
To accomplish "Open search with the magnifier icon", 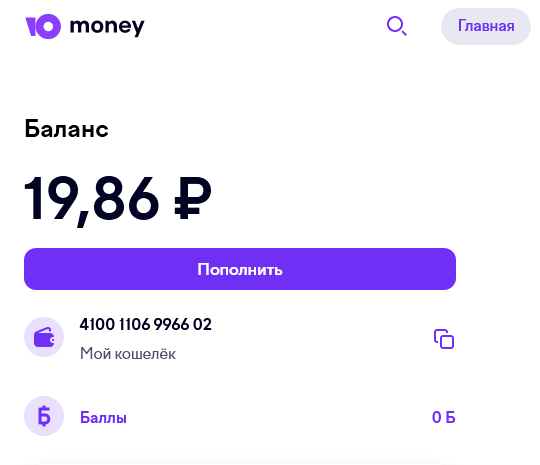I will pyautogui.click(x=397, y=26).
